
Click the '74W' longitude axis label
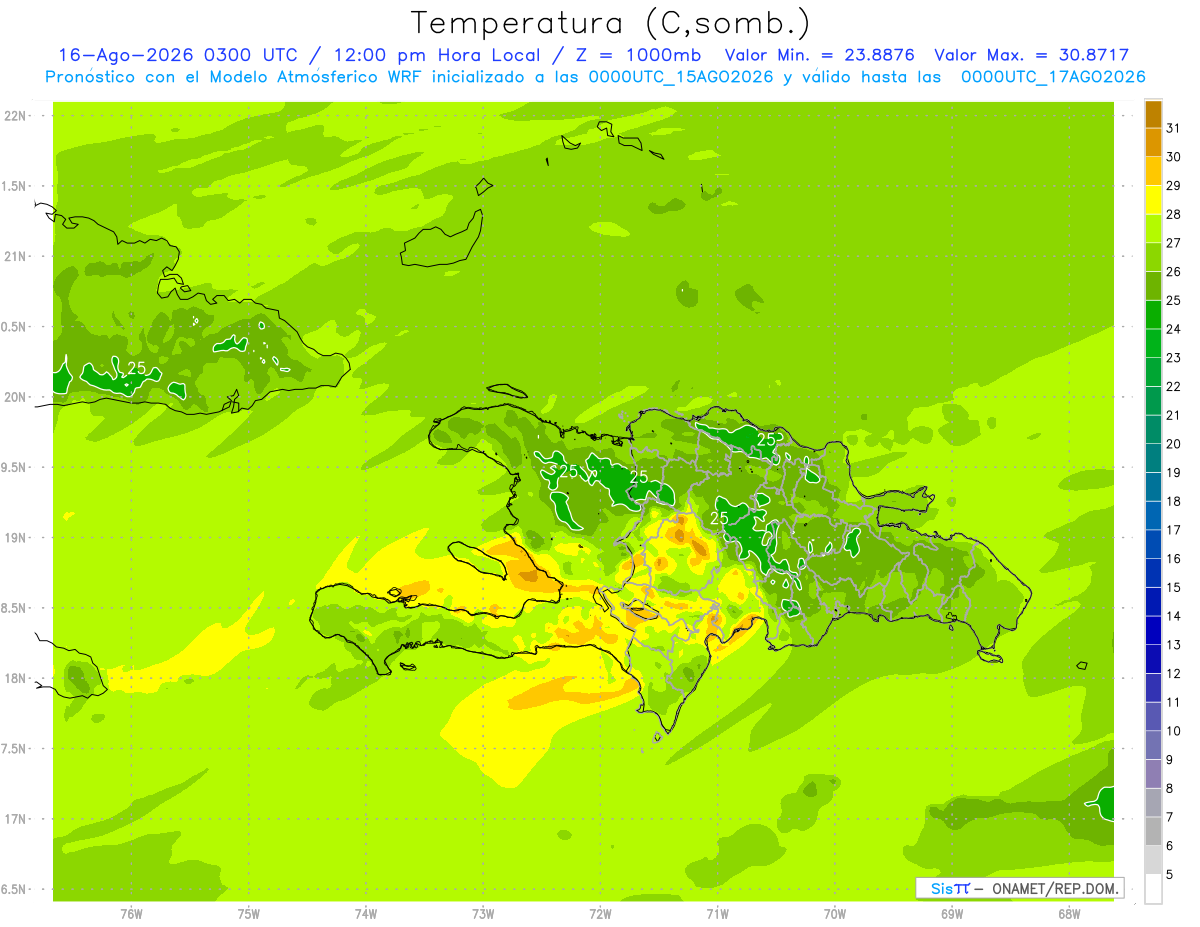pos(366,914)
